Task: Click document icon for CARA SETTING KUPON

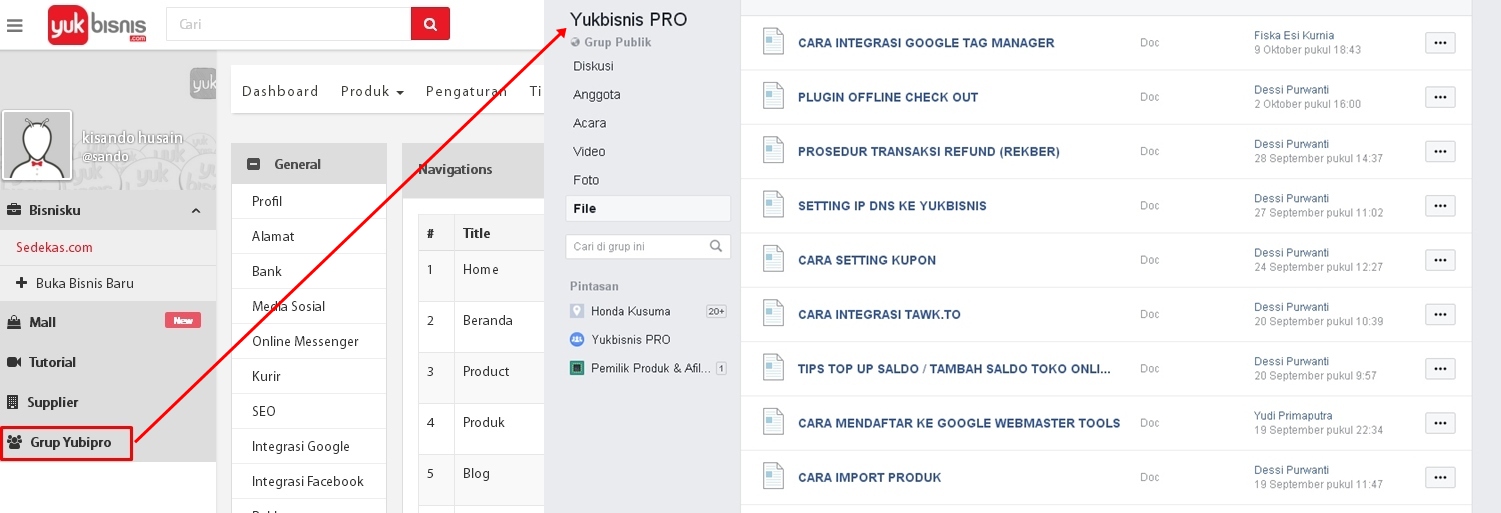Action: [773, 259]
